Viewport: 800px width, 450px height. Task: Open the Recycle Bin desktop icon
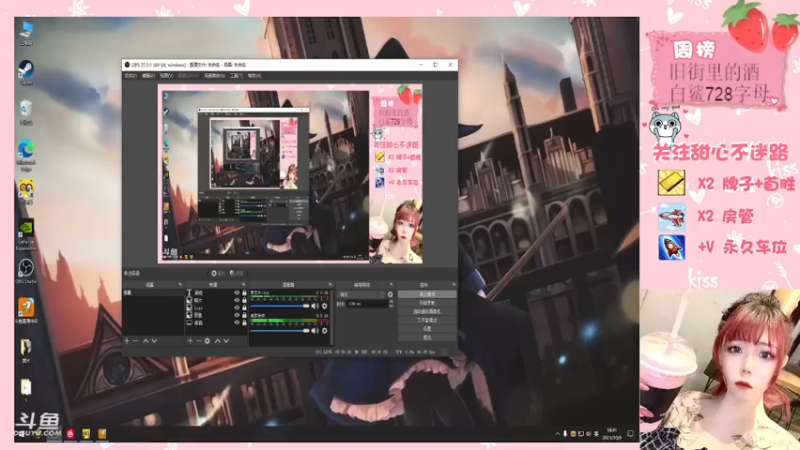(x=26, y=112)
